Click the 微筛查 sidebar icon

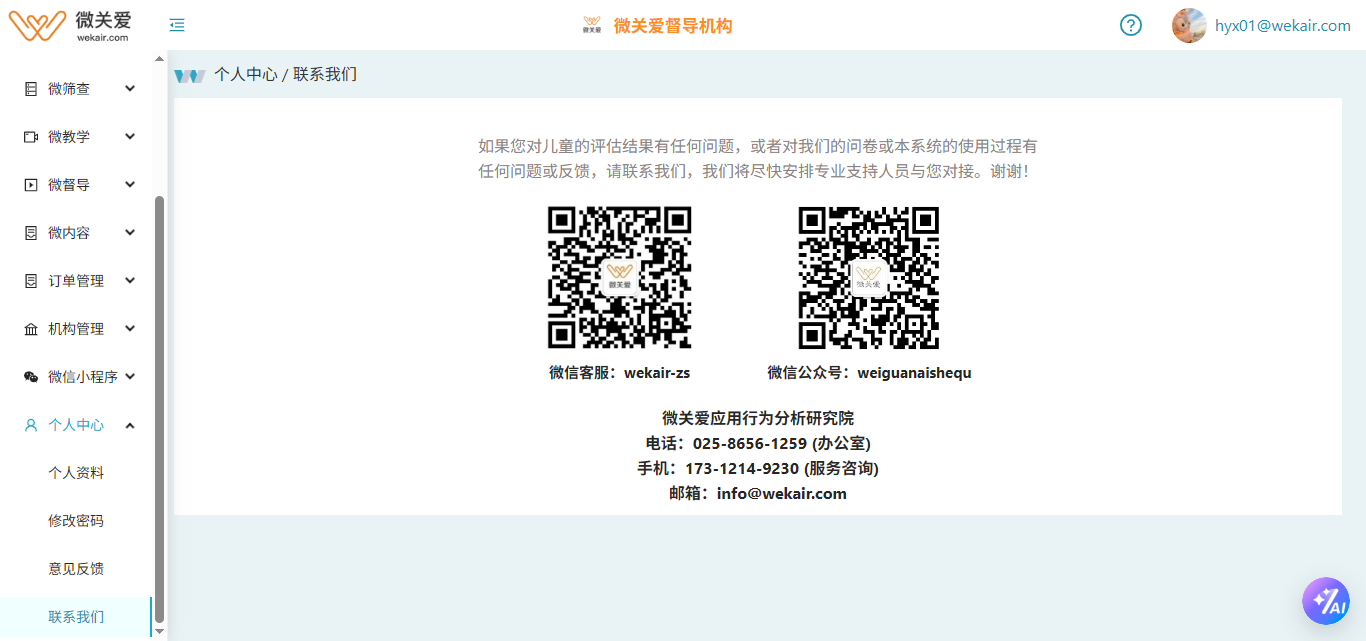click(x=31, y=89)
